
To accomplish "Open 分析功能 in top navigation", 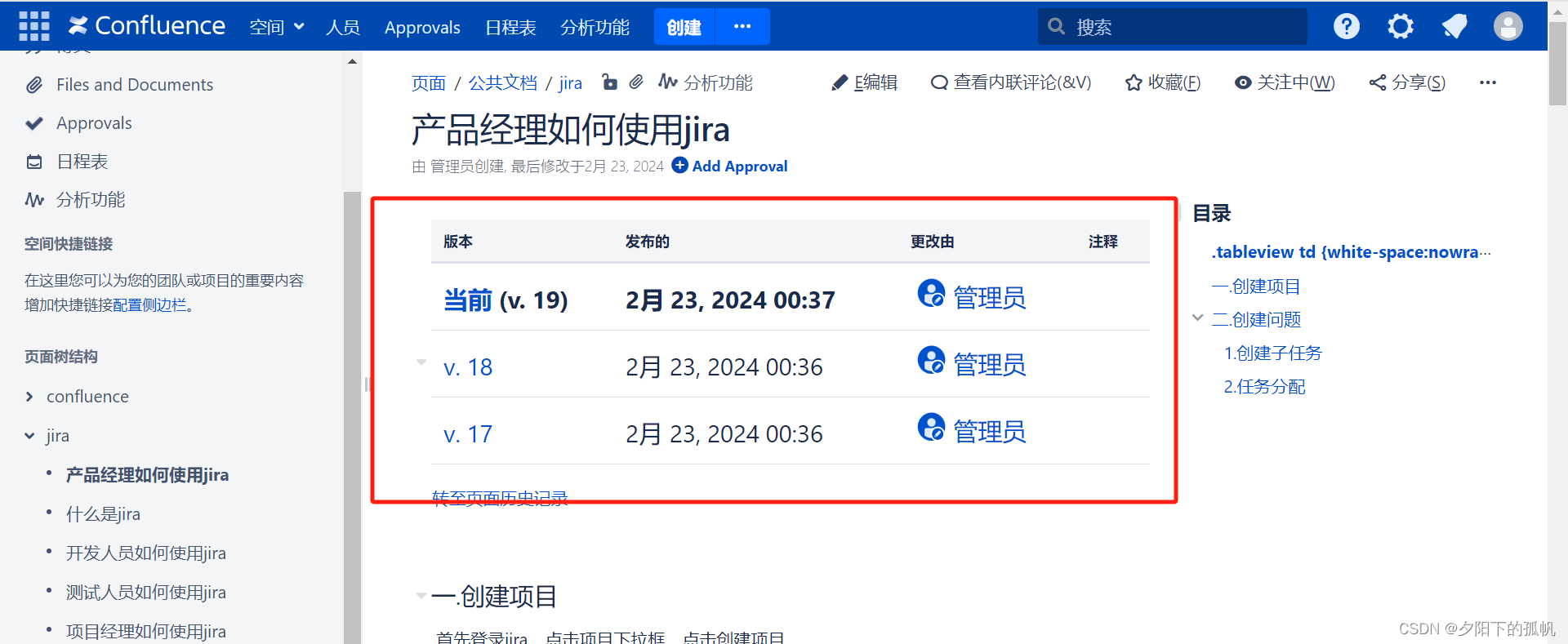I will [x=595, y=27].
